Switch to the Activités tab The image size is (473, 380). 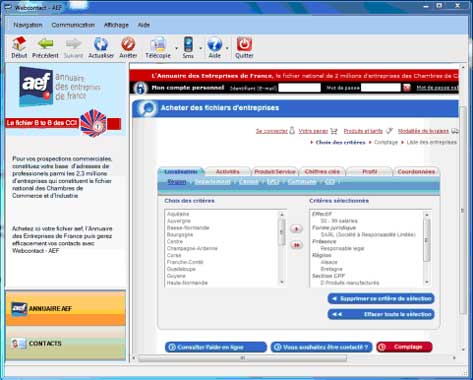228,171
